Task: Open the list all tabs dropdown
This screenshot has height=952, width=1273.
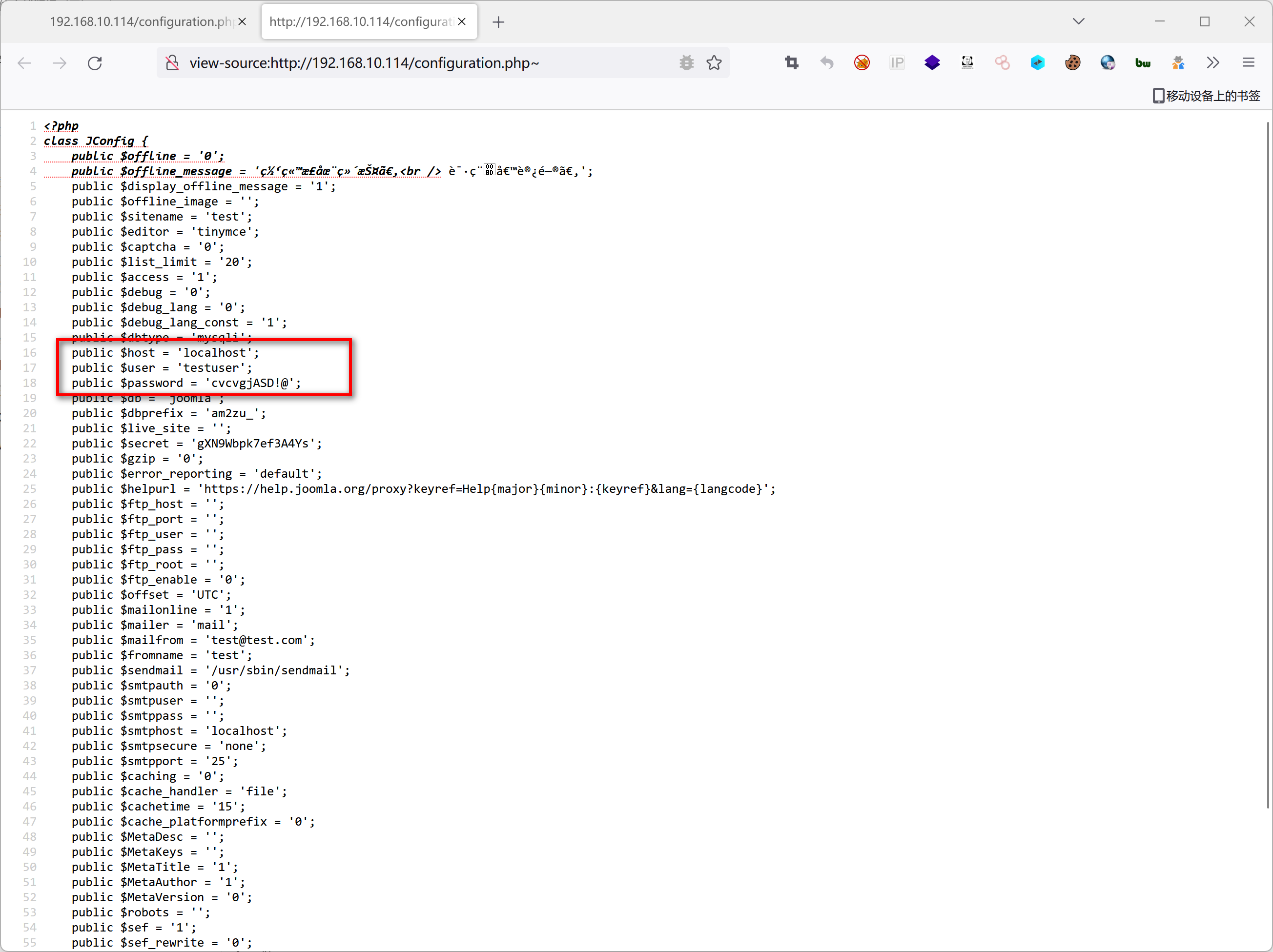Action: tap(1079, 21)
